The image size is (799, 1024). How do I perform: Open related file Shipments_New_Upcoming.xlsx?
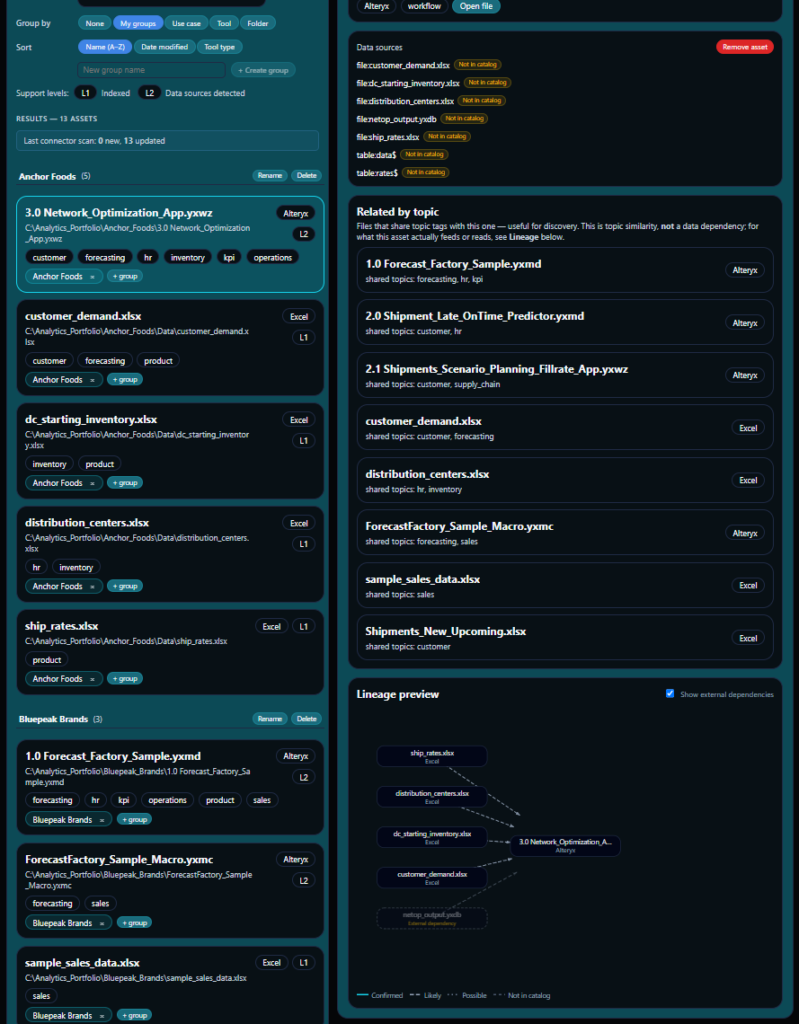tap(565, 637)
